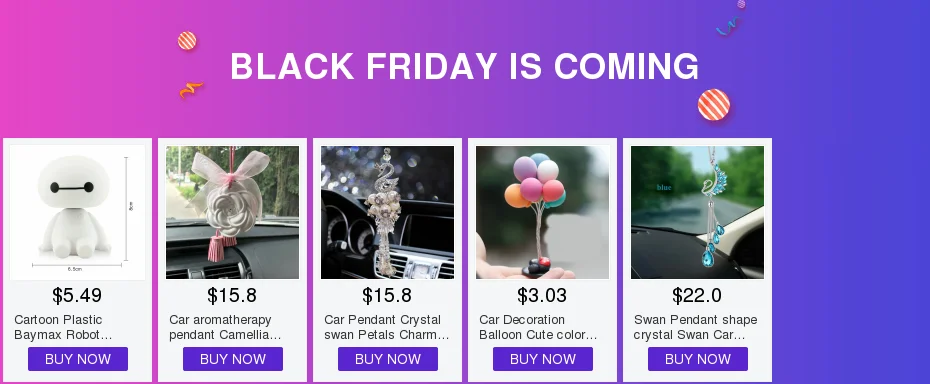Viewport: 930px width, 384px height.
Task: Open the colorful balloon decoration image
Action: (543, 212)
